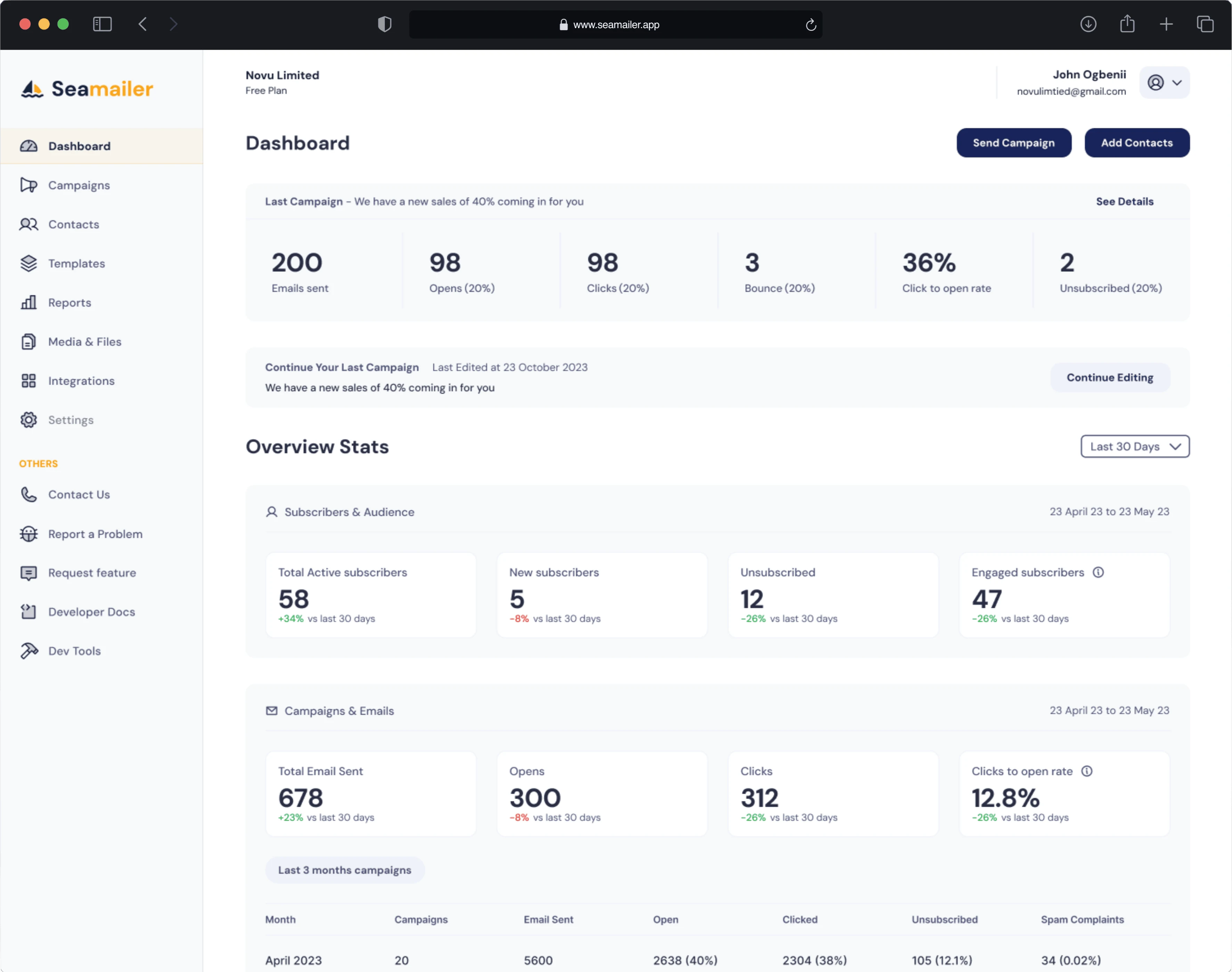Select Last 3 months campaigns filter
The height and width of the screenshot is (972, 1232).
344,870
